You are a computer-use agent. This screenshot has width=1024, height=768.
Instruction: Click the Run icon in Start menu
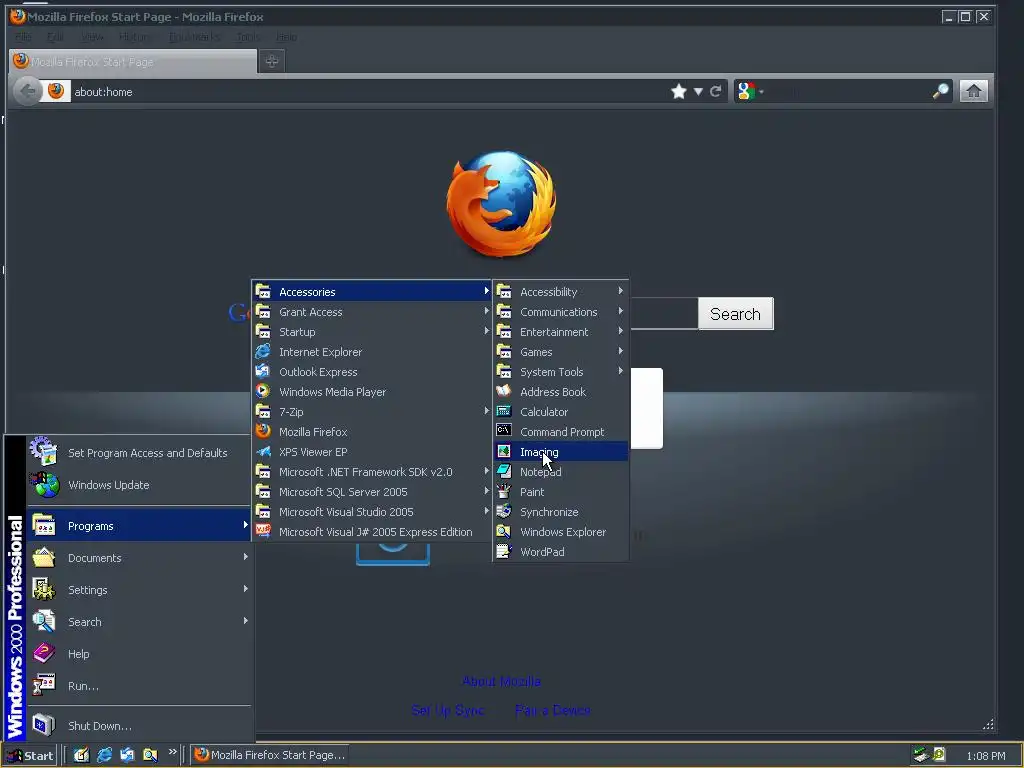click(44, 685)
